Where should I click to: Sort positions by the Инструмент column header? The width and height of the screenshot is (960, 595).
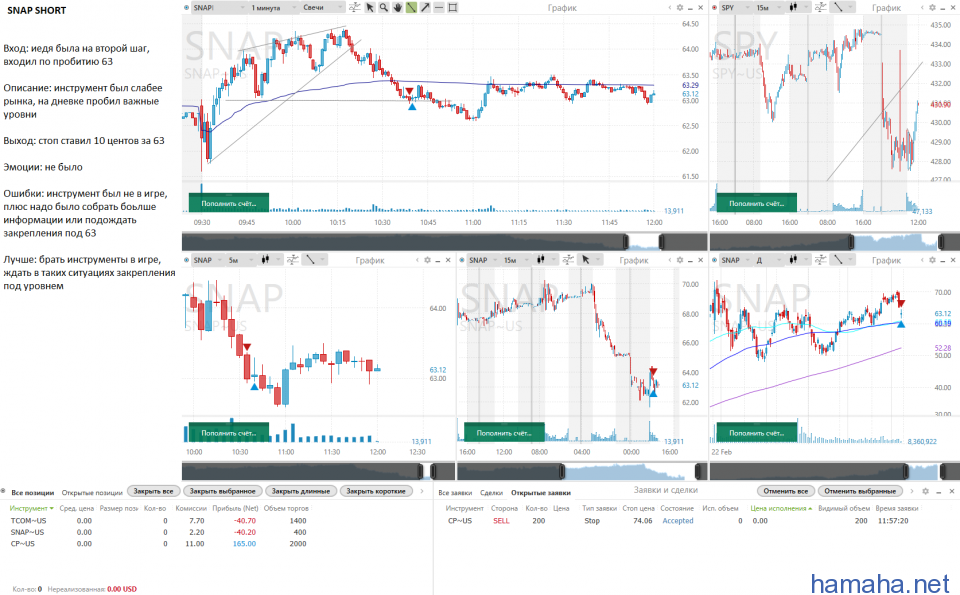pyautogui.click(x=31, y=508)
